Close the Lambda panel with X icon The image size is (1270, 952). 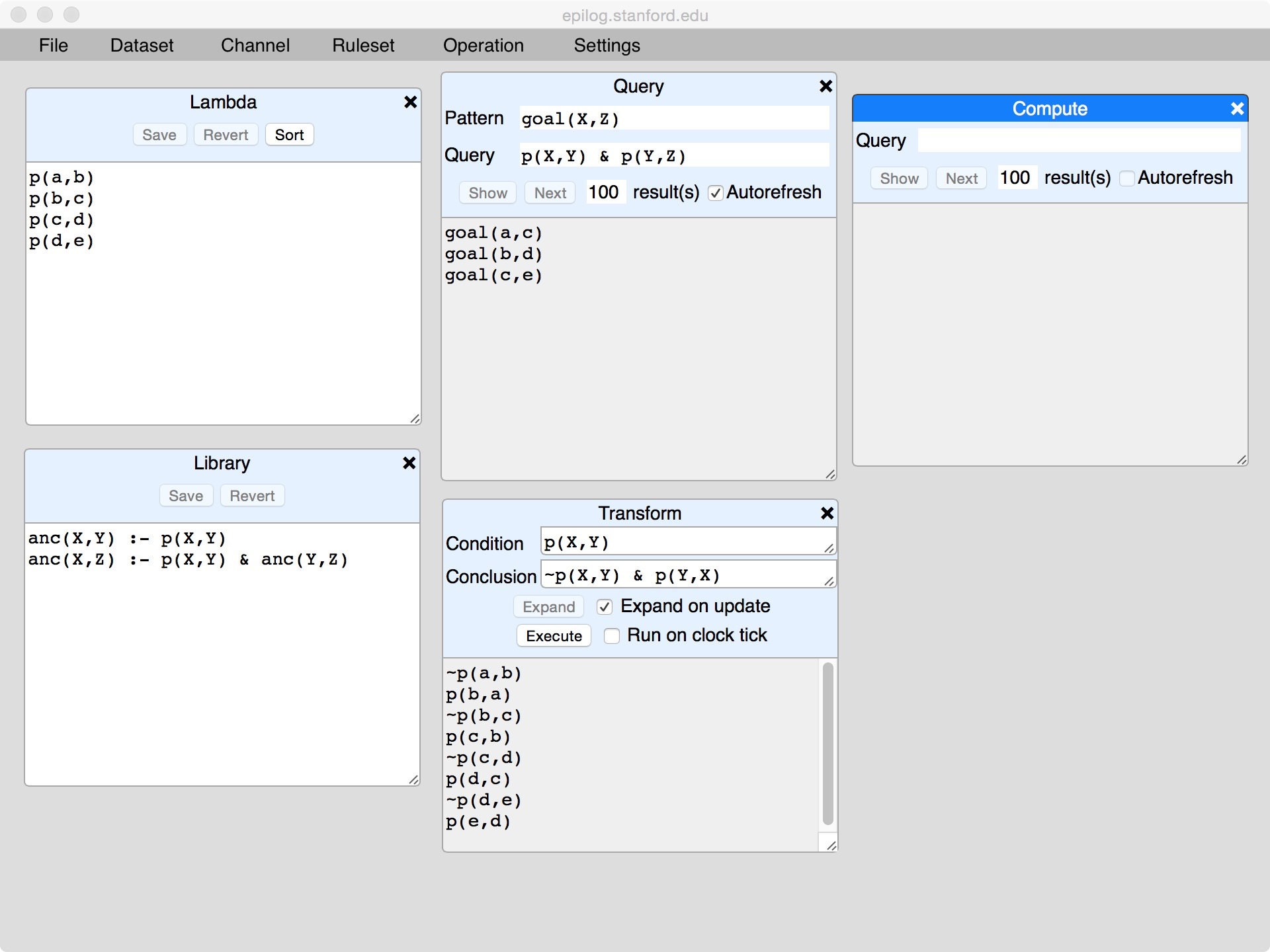click(410, 102)
